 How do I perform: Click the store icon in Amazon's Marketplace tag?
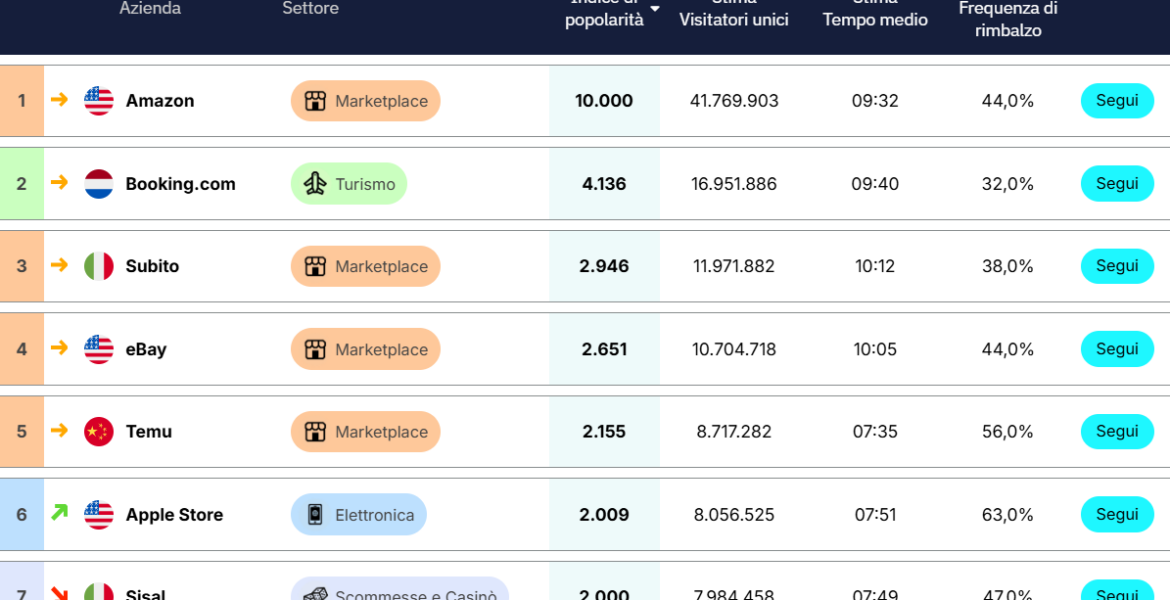tap(316, 101)
